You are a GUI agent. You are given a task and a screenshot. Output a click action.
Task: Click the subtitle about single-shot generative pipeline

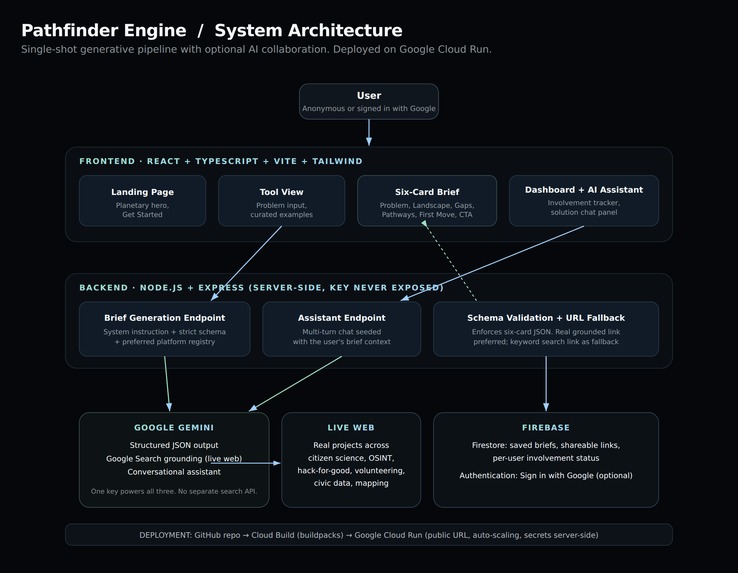[256, 49]
